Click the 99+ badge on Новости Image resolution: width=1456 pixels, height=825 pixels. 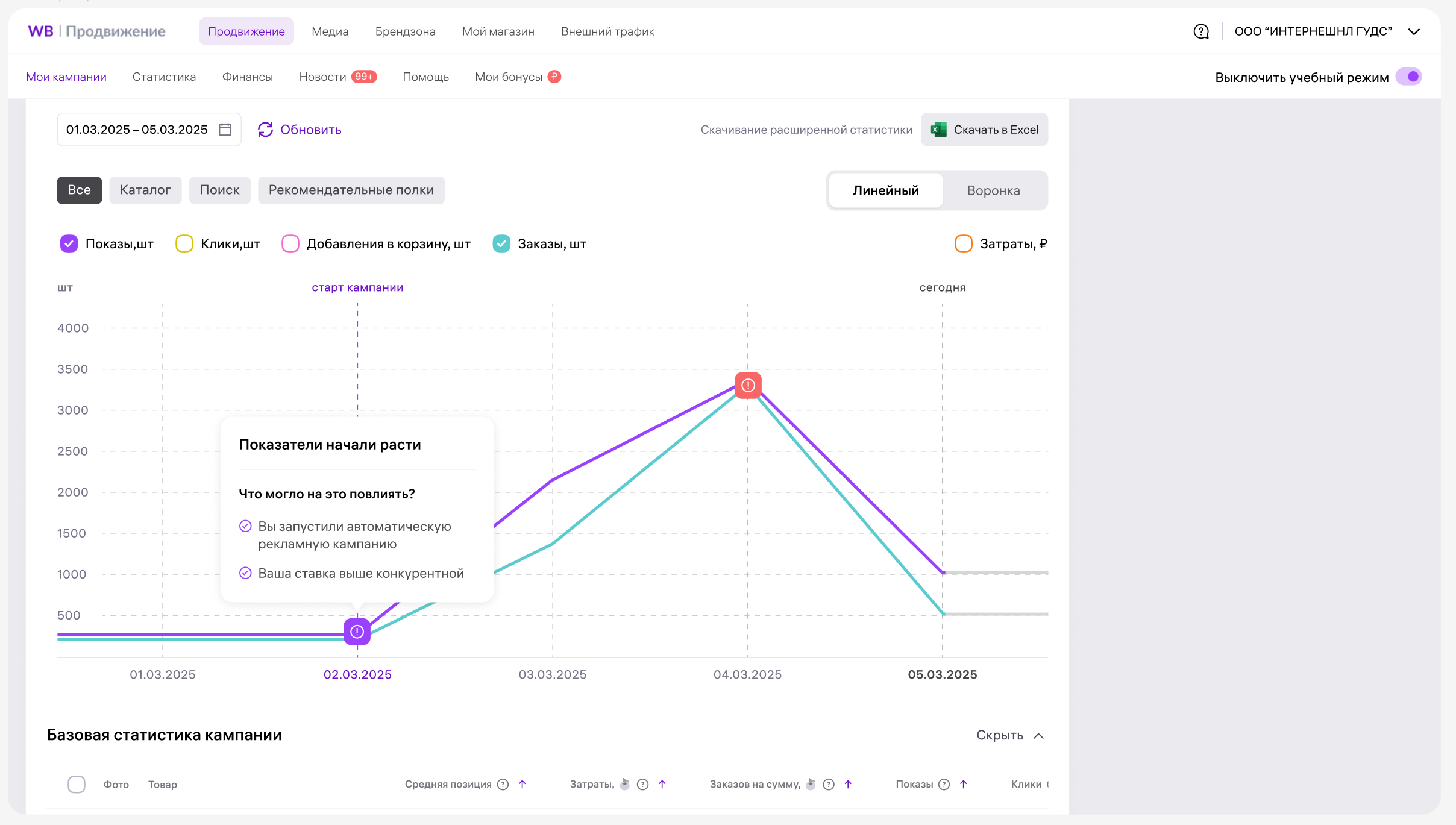click(364, 77)
